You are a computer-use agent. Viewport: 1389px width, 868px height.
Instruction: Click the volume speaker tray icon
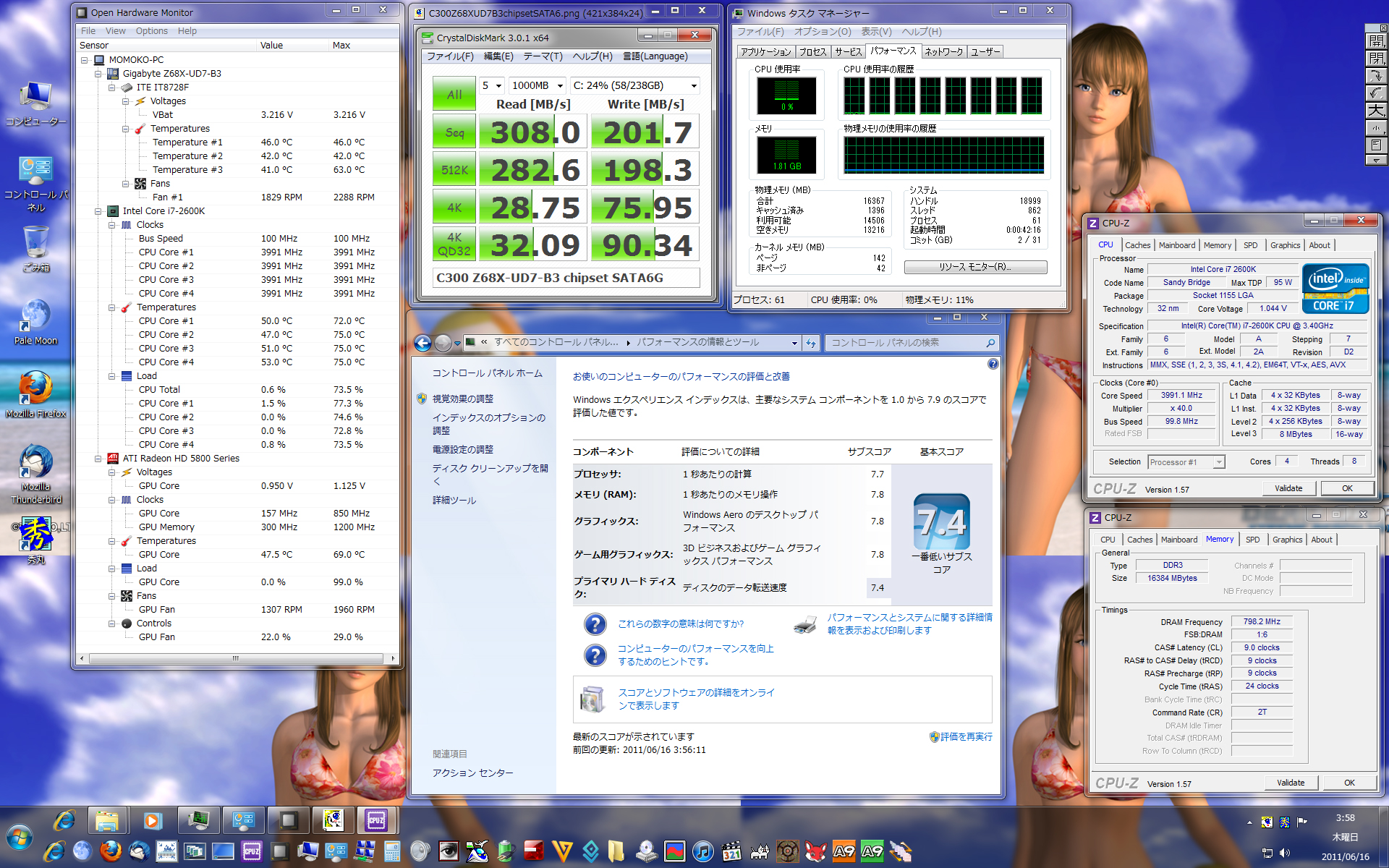pos(1285,853)
